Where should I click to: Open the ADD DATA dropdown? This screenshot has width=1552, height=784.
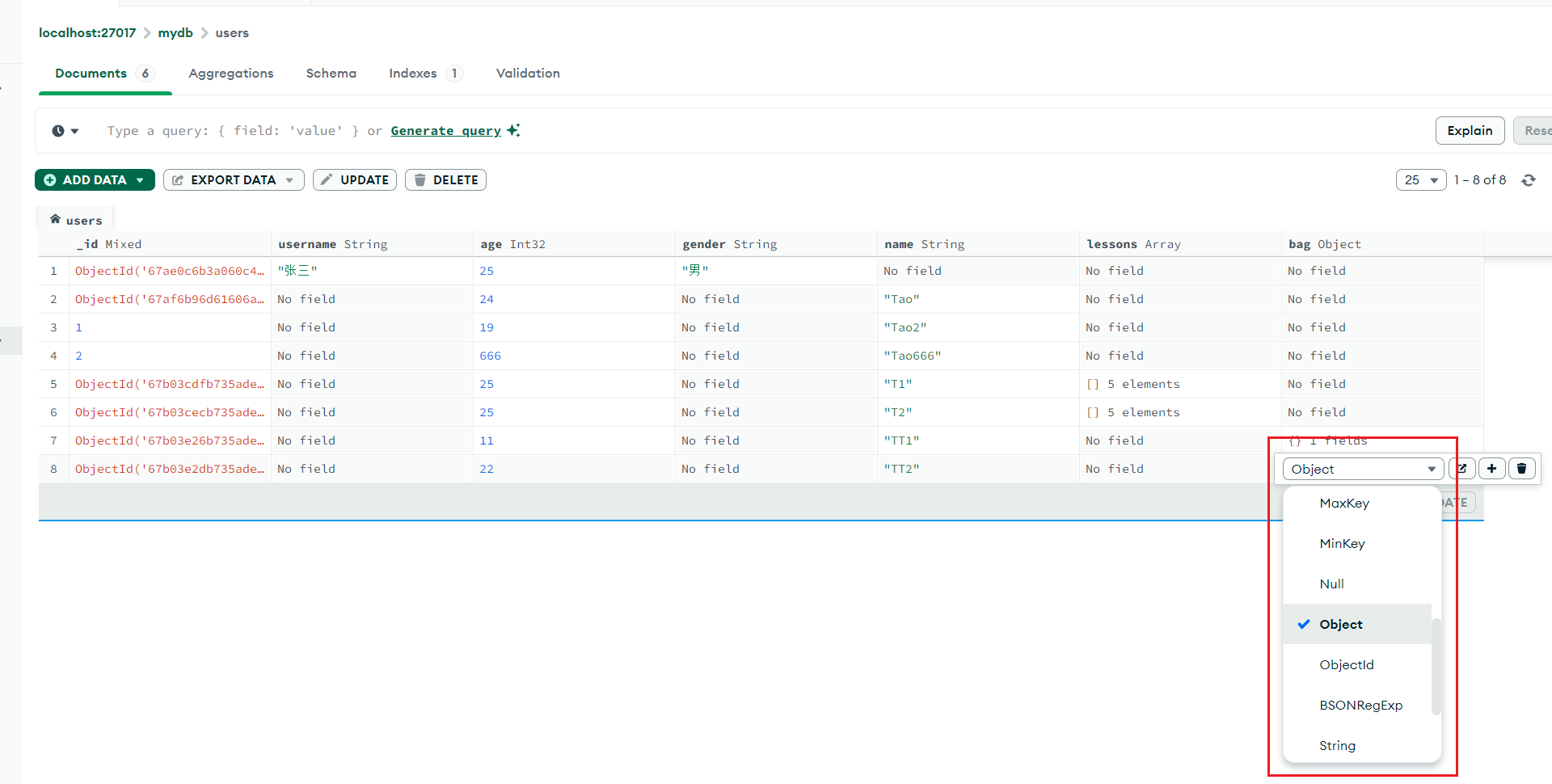(95, 180)
